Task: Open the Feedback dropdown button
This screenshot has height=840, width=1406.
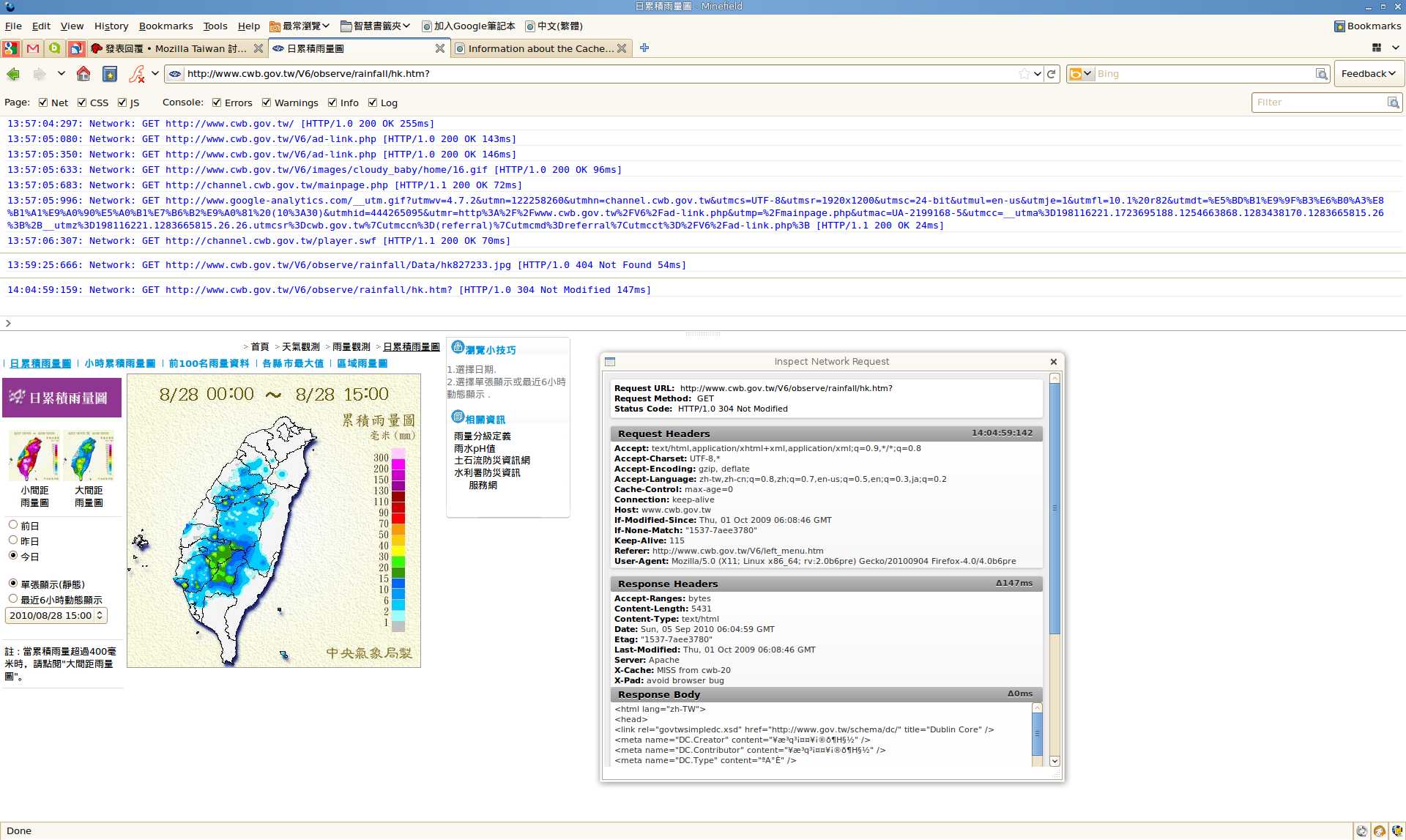Action: [1368, 74]
